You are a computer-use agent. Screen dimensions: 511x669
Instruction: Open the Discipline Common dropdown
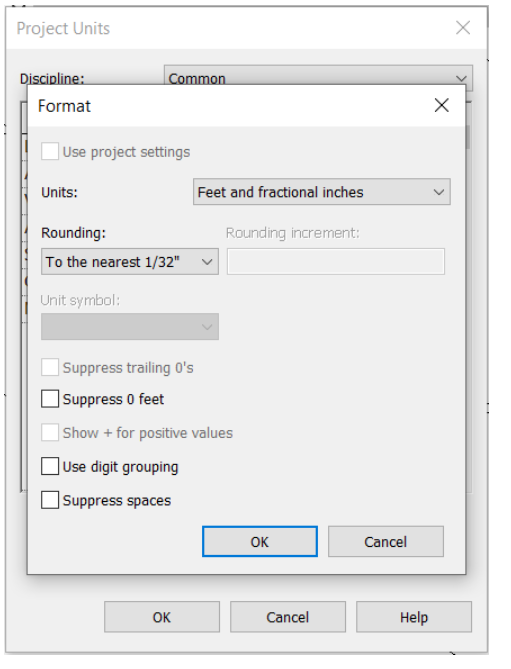coord(318,78)
